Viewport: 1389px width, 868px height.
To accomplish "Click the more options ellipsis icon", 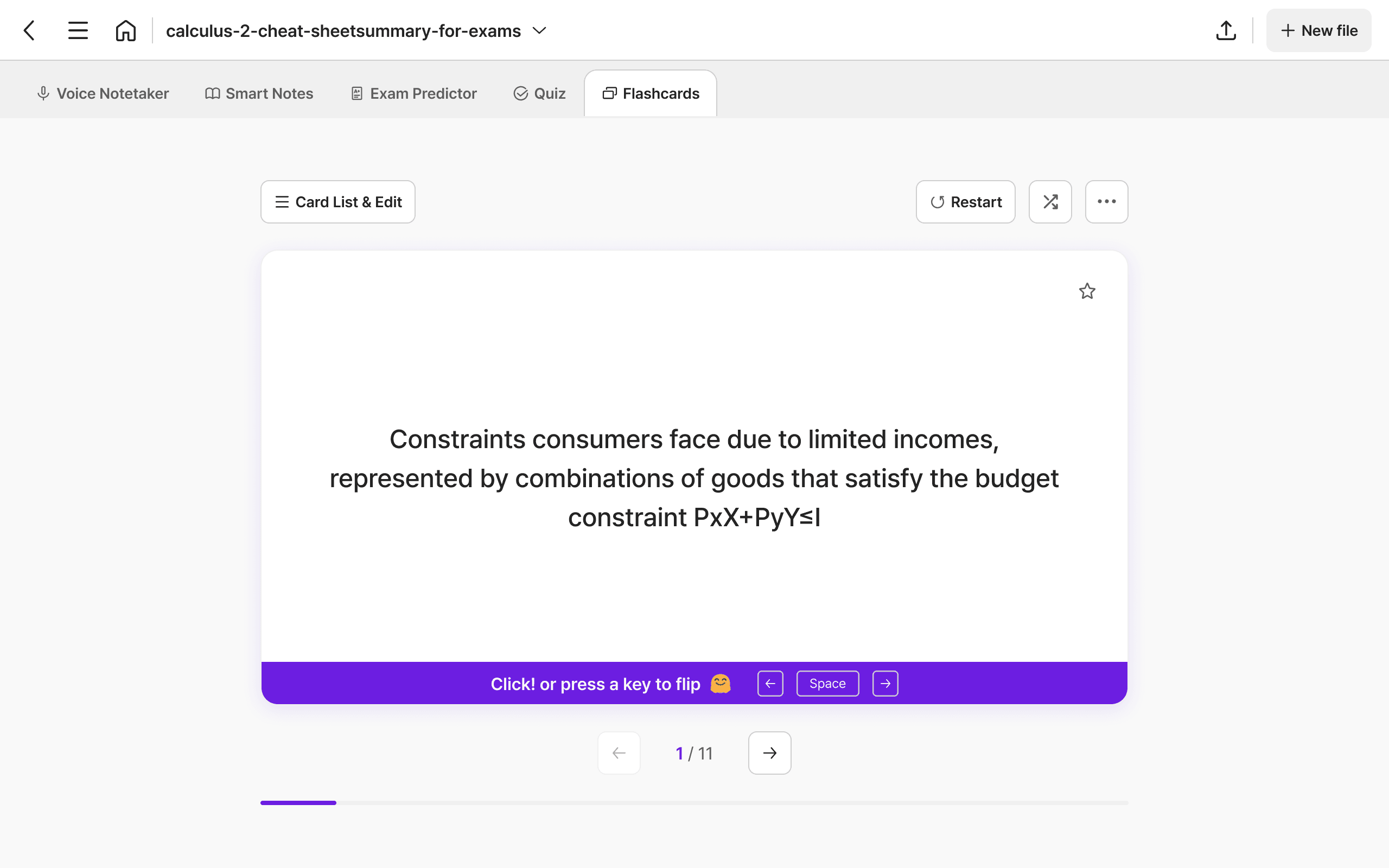I will (x=1106, y=201).
